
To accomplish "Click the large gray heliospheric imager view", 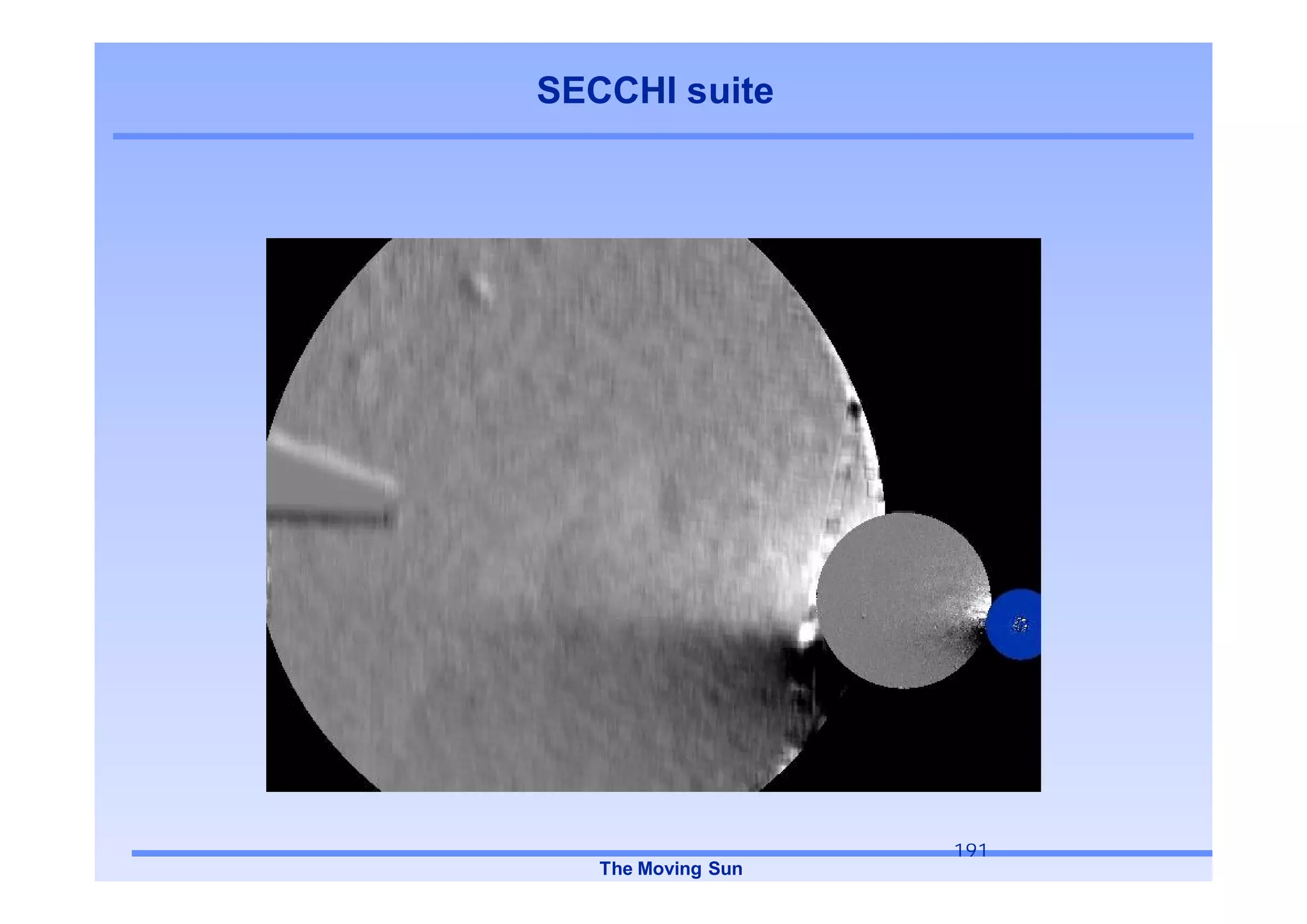I will (574, 514).
